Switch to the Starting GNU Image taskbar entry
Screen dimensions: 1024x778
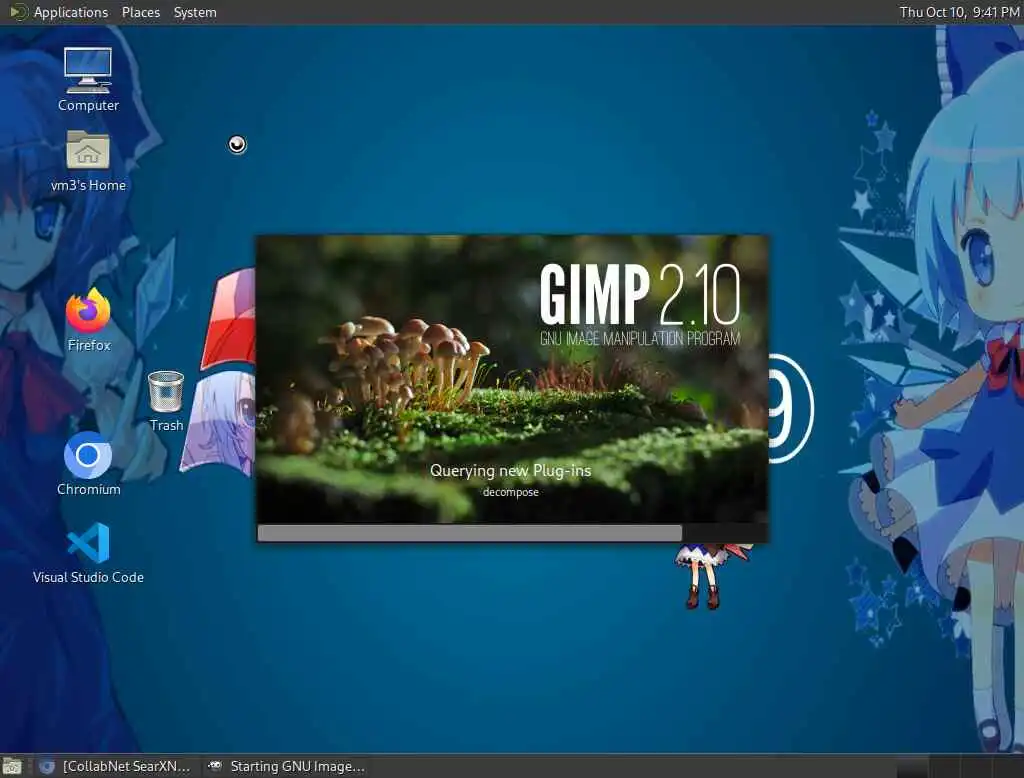(x=286, y=766)
